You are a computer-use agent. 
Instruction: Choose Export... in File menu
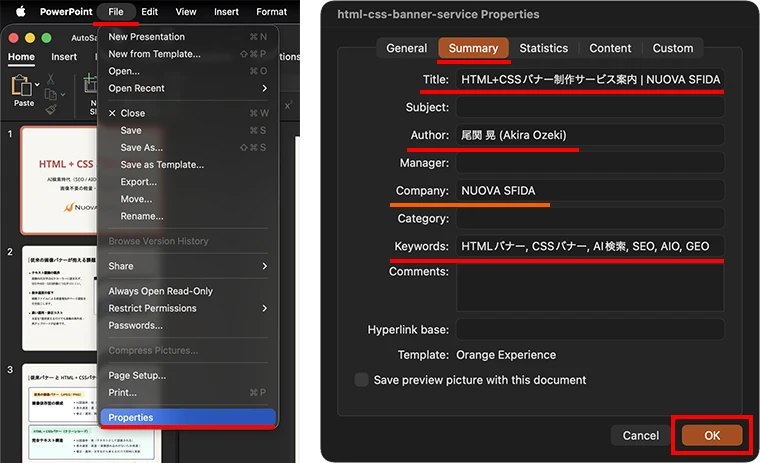pyautogui.click(x=188, y=182)
